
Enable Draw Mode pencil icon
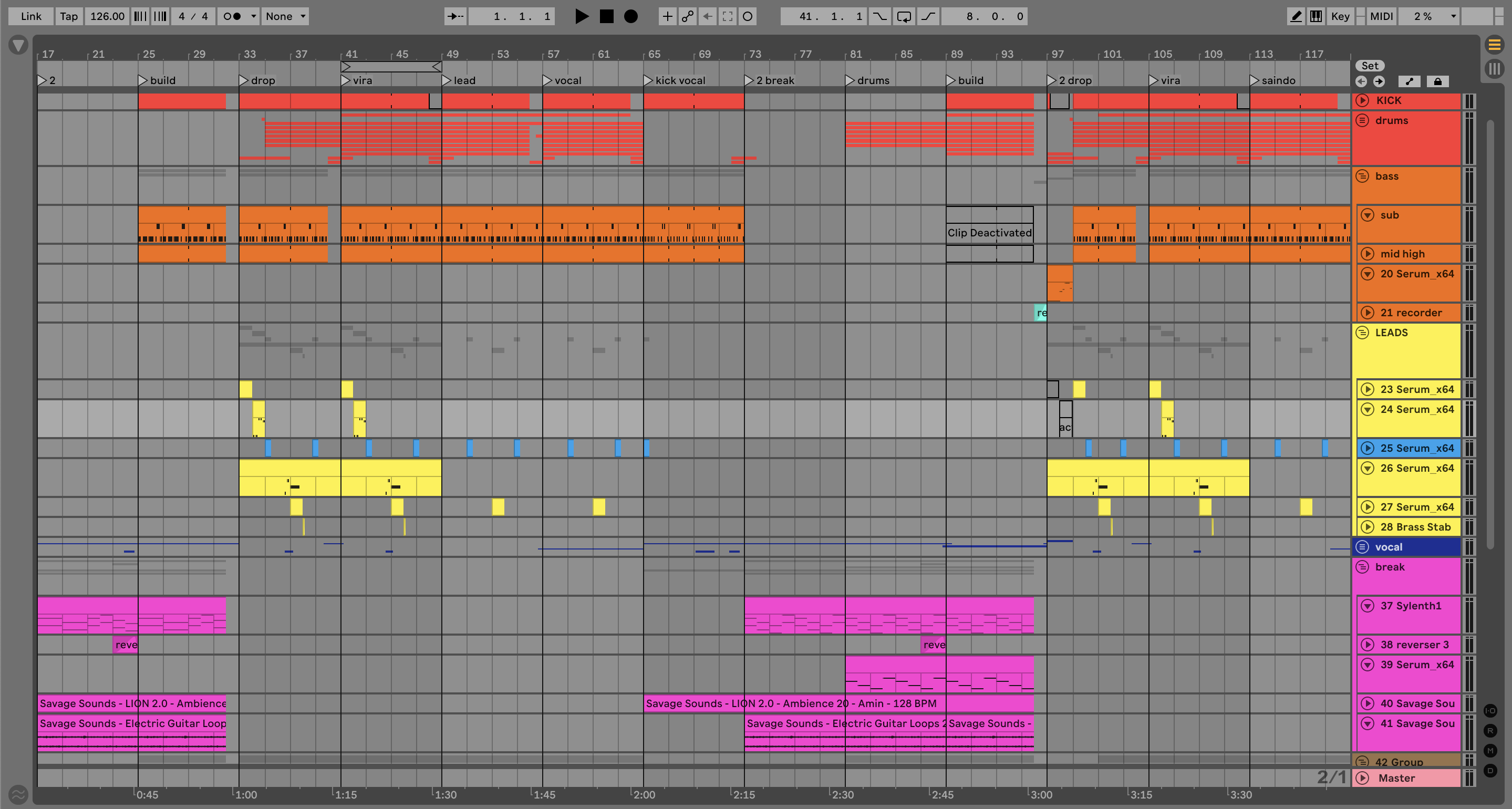coord(1296,16)
